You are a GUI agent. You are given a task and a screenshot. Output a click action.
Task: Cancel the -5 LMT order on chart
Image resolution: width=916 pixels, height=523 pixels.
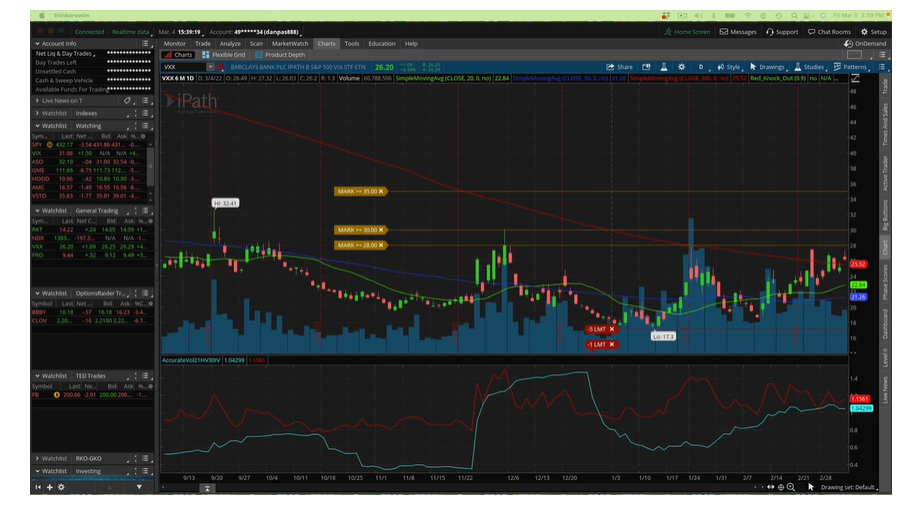coord(612,329)
